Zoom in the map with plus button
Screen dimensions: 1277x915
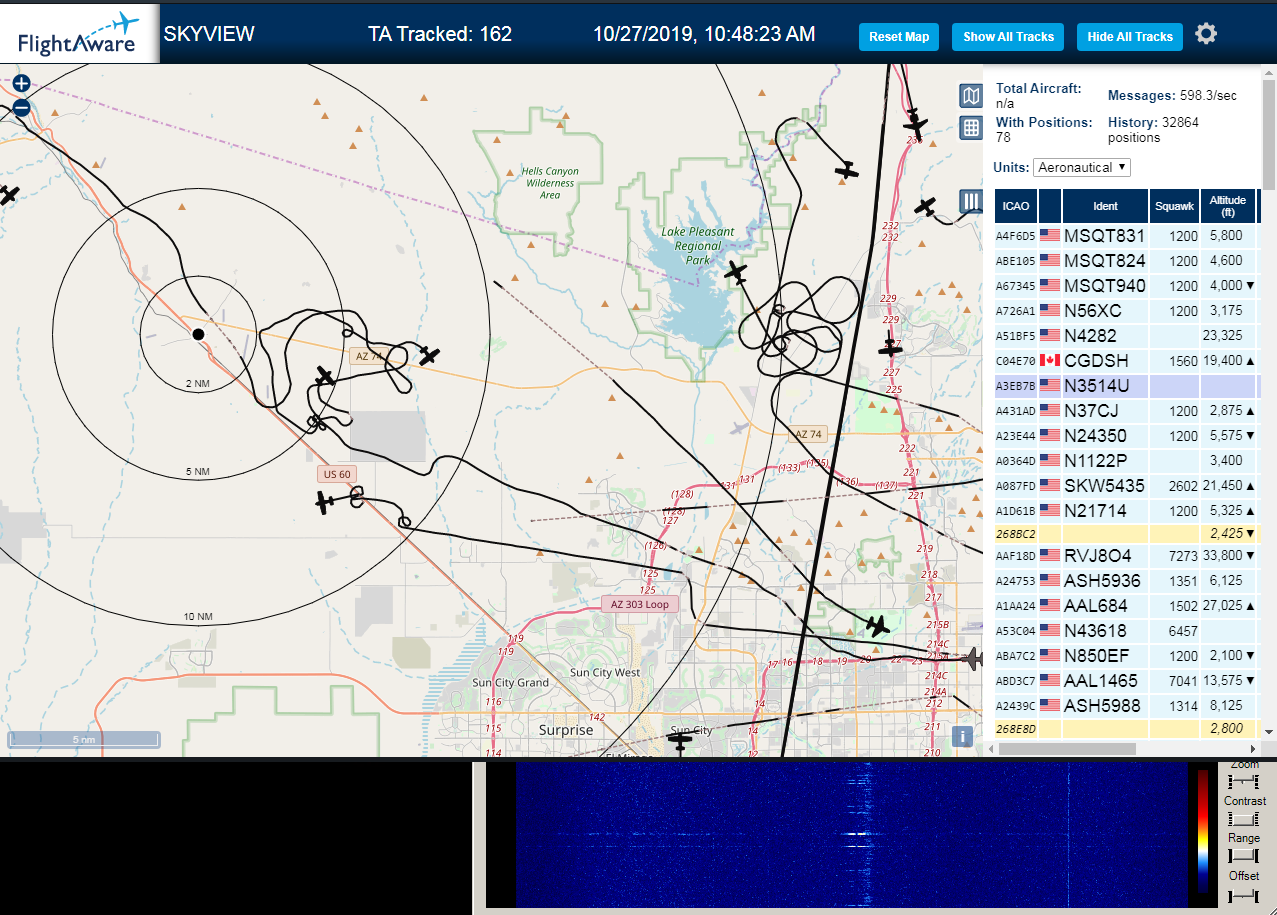click(x=21, y=84)
